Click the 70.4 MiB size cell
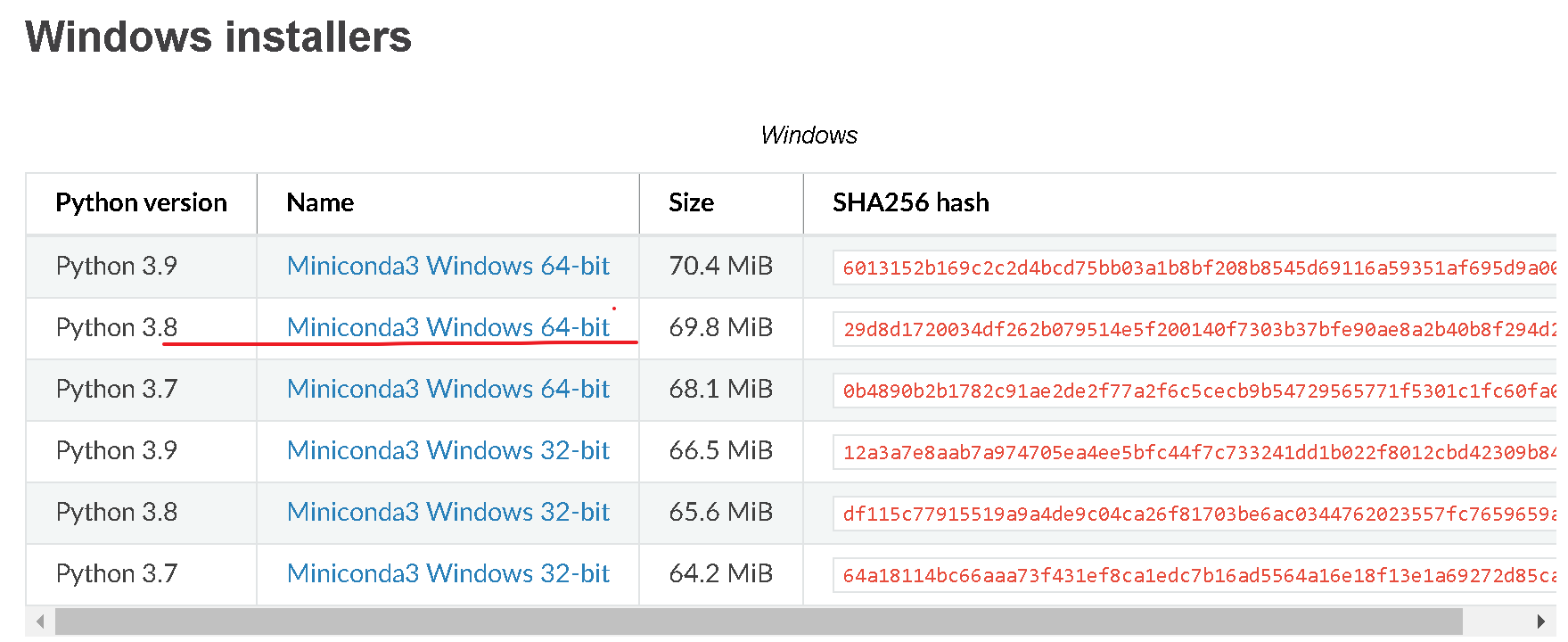This screenshot has width=1568, height=642. click(x=720, y=266)
